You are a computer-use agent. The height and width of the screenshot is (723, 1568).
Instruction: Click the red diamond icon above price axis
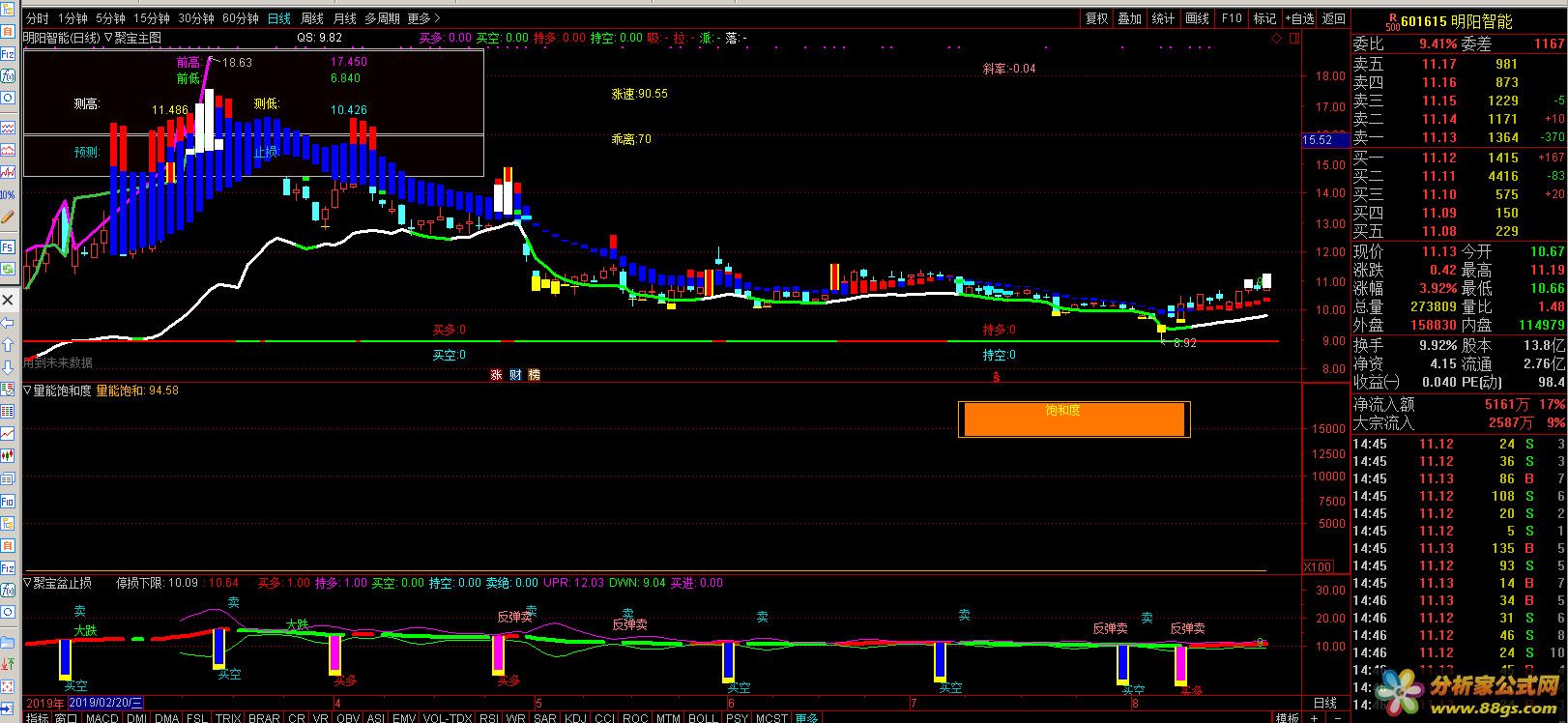point(1277,38)
